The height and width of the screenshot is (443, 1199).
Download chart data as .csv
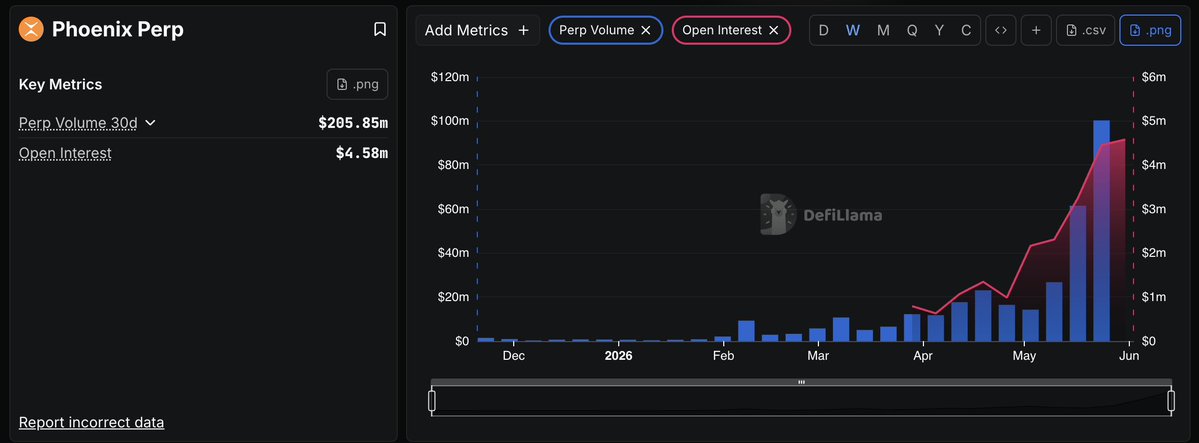pos(1085,31)
